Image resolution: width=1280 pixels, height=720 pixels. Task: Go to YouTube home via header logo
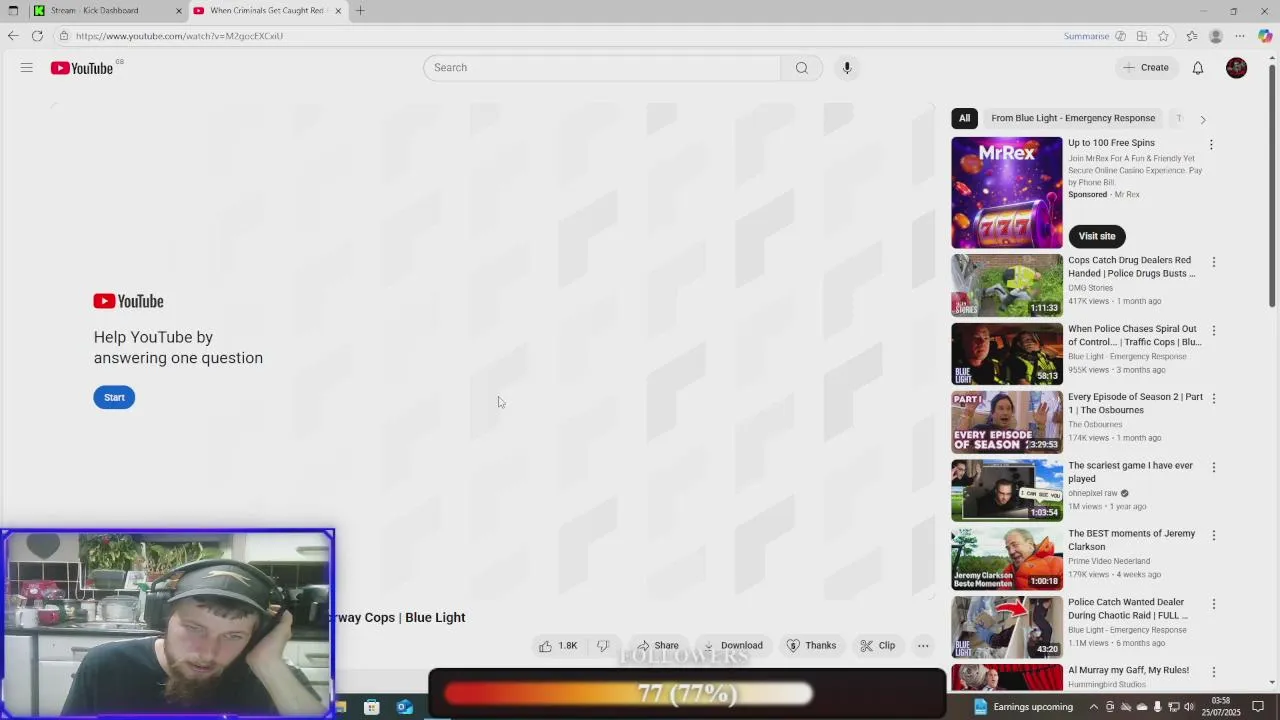[x=82, y=68]
